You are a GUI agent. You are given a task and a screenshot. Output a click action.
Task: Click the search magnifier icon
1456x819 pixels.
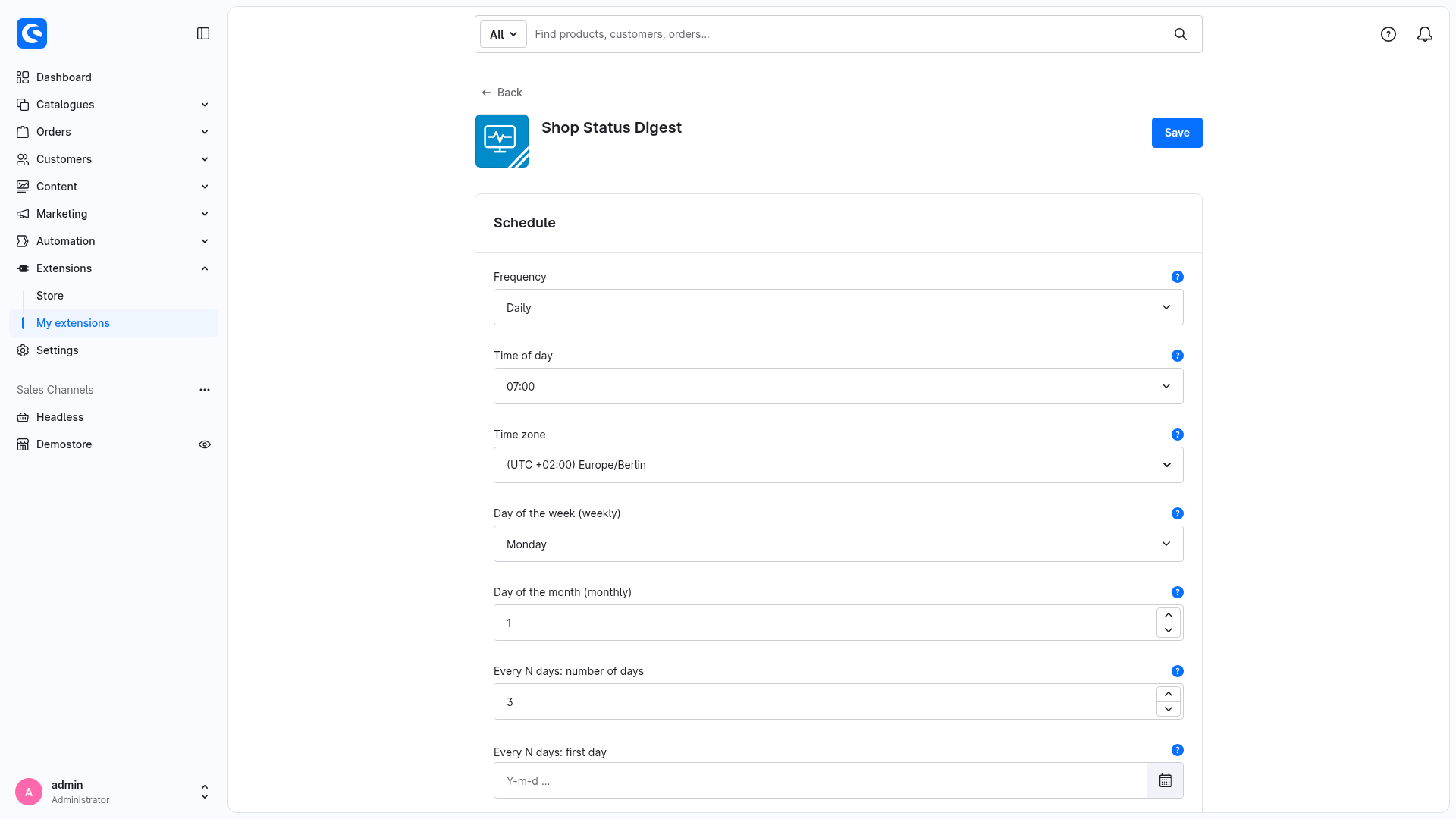[1181, 34]
